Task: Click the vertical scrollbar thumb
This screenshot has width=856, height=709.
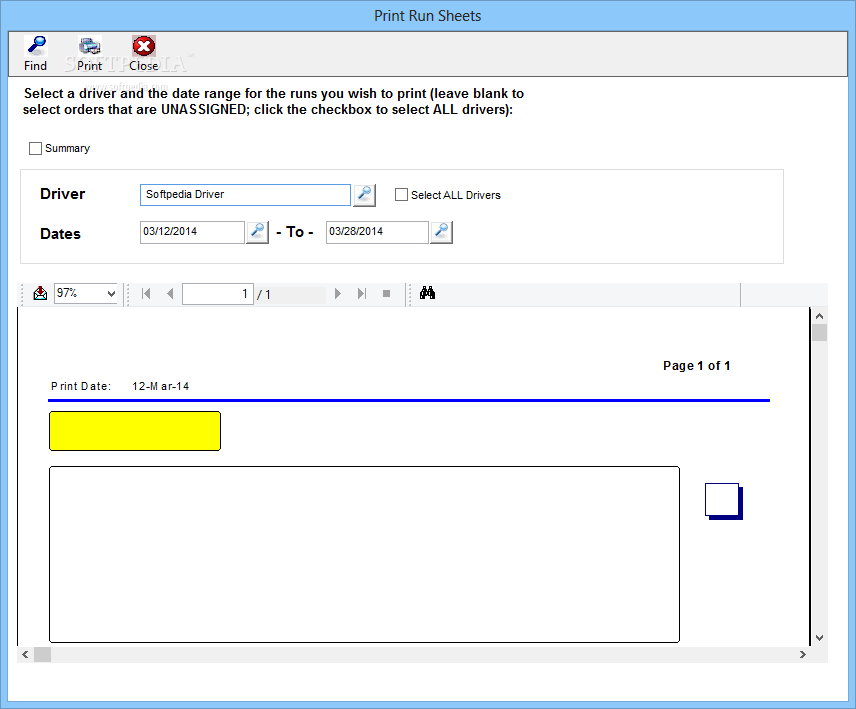Action: tap(819, 332)
